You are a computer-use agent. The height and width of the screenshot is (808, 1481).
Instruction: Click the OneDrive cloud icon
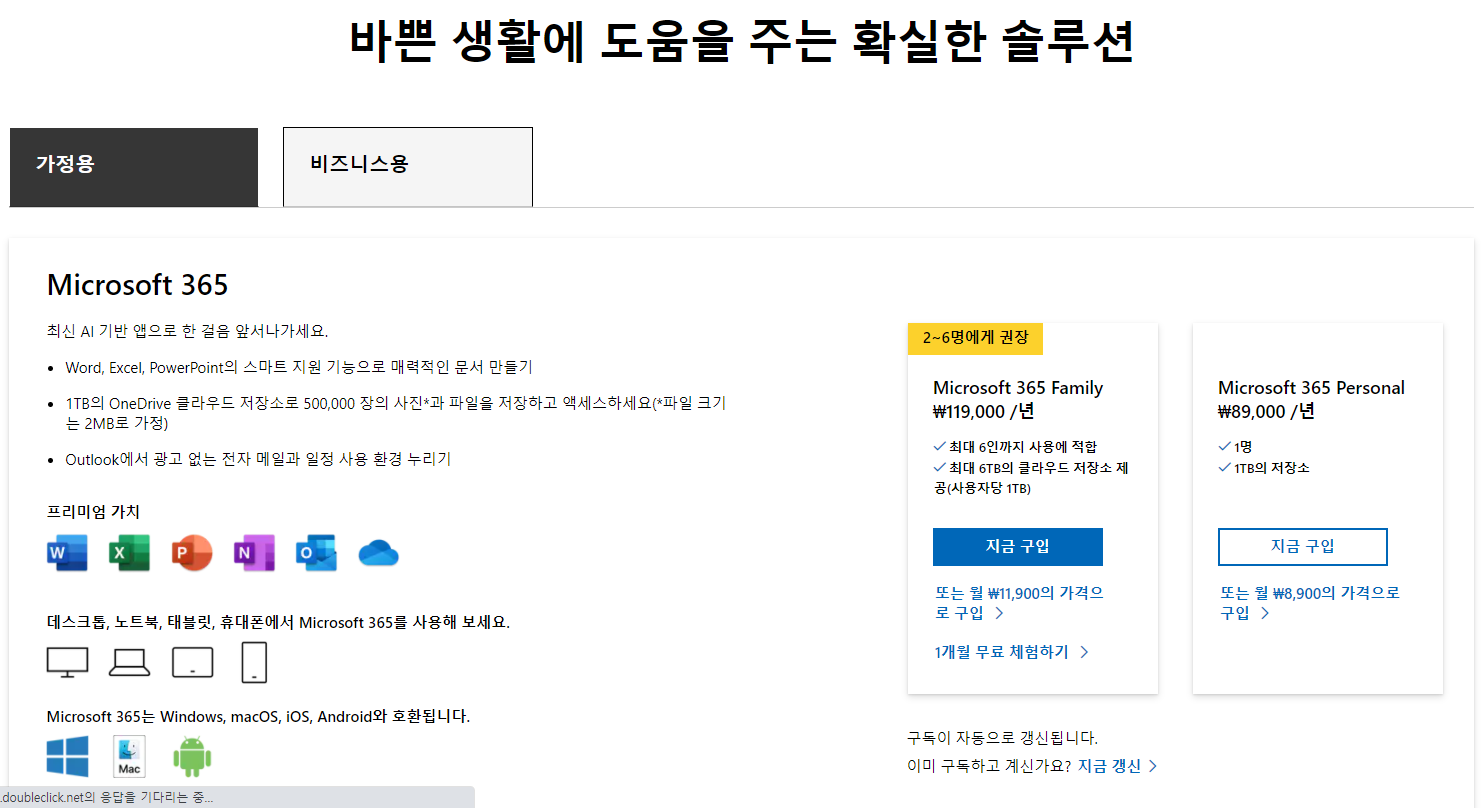[x=379, y=553]
